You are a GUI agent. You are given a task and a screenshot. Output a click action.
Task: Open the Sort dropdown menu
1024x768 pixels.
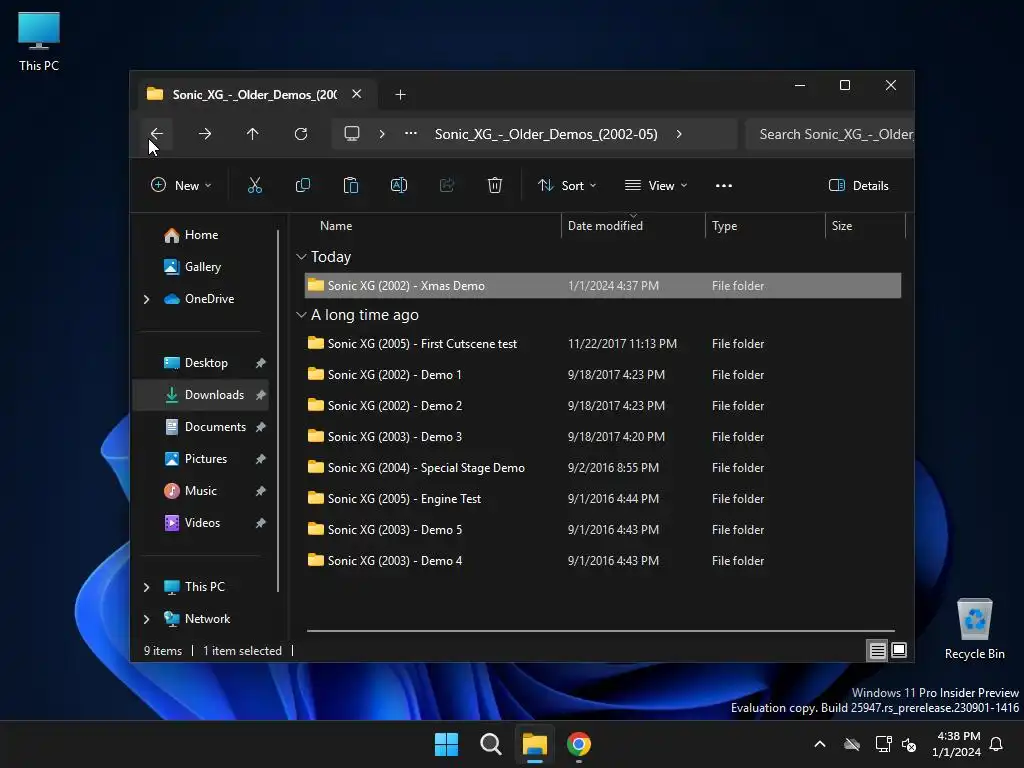point(567,185)
